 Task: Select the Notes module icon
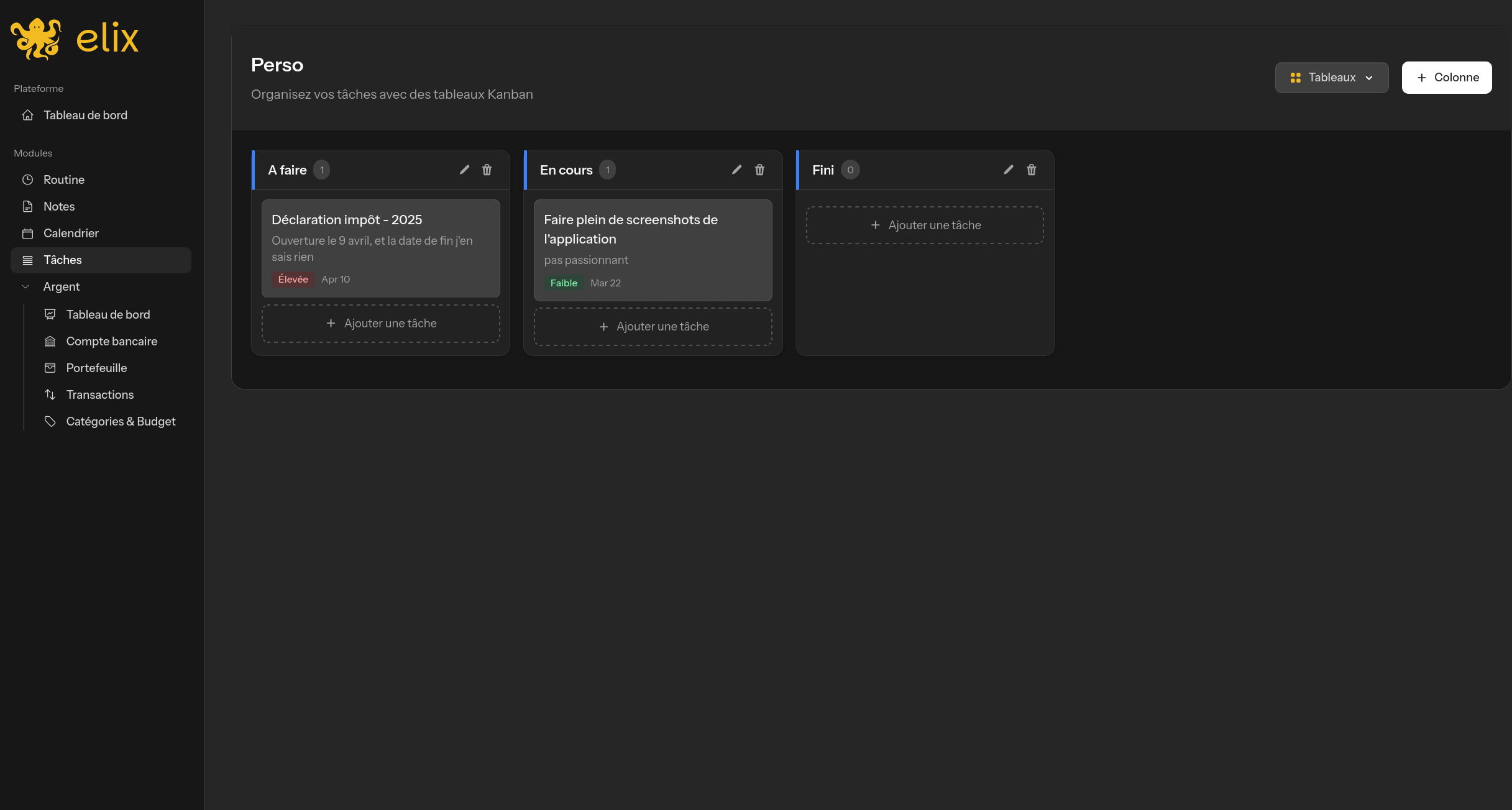(x=27, y=206)
